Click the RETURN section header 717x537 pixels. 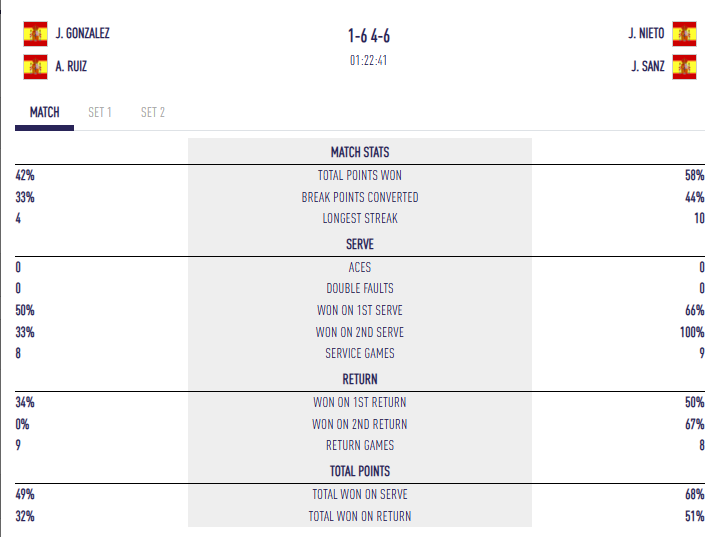click(x=360, y=380)
